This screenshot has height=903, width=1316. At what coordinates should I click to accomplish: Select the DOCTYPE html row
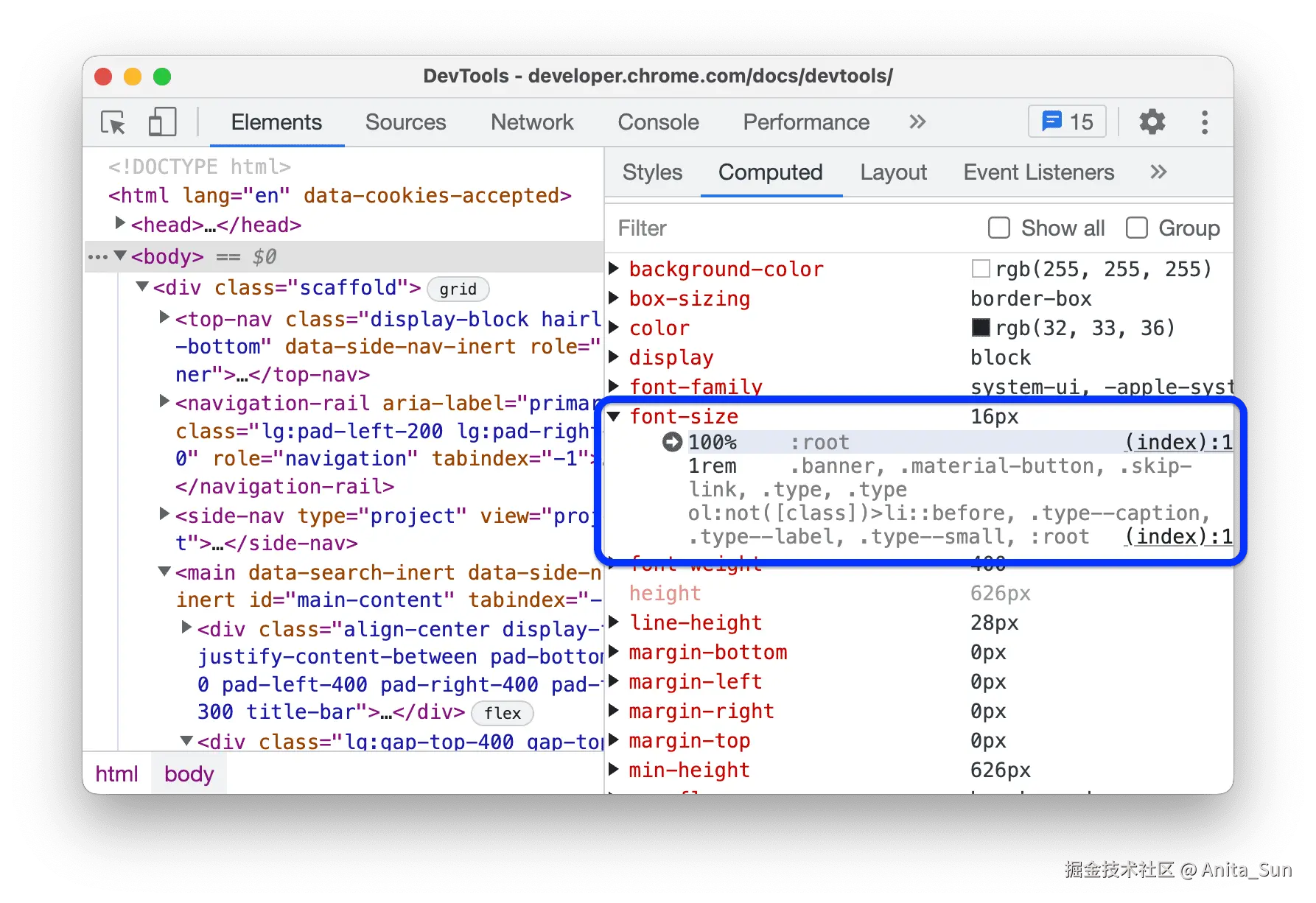coord(200,167)
